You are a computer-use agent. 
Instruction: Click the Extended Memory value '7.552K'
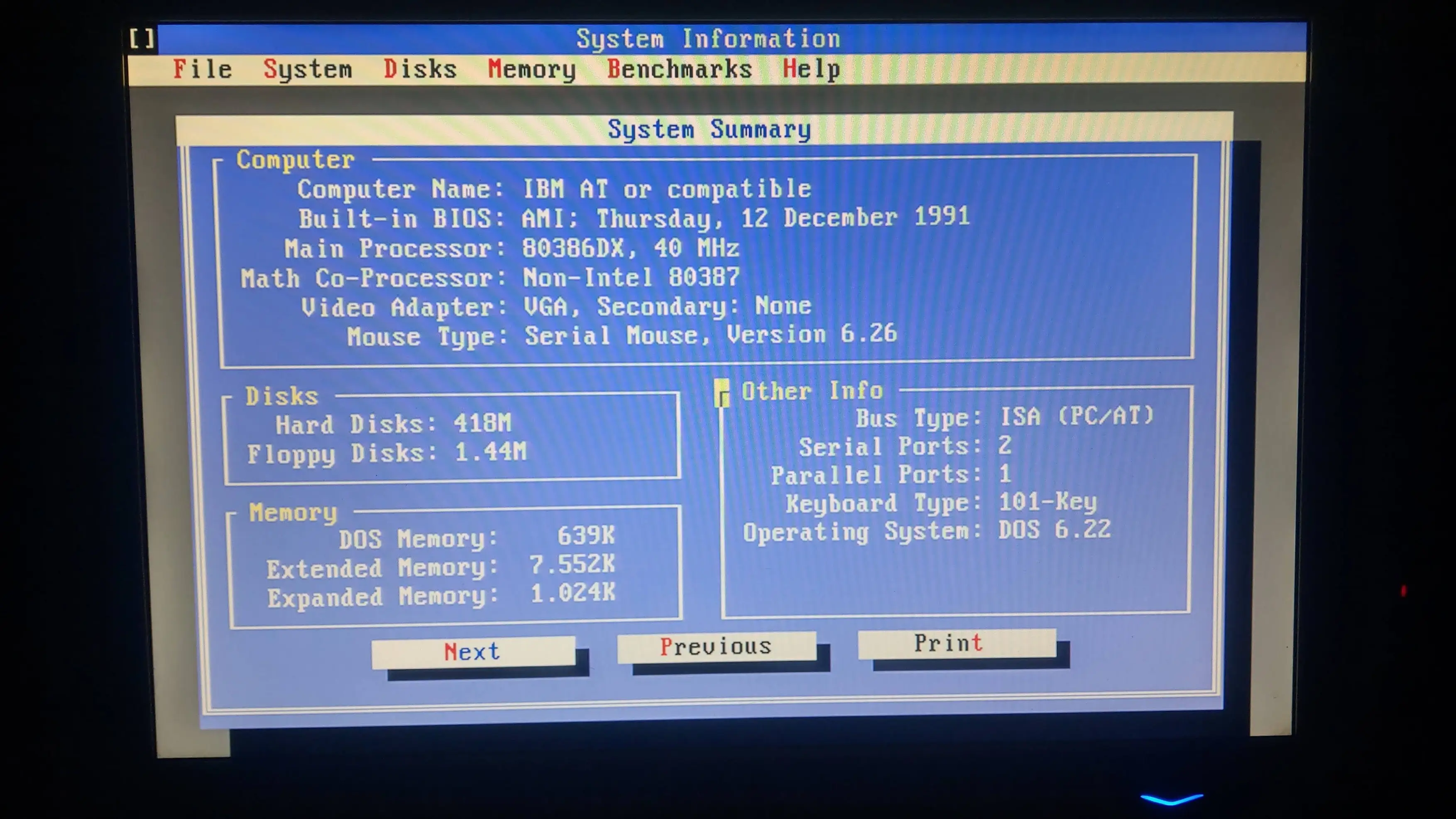[x=572, y=564]
